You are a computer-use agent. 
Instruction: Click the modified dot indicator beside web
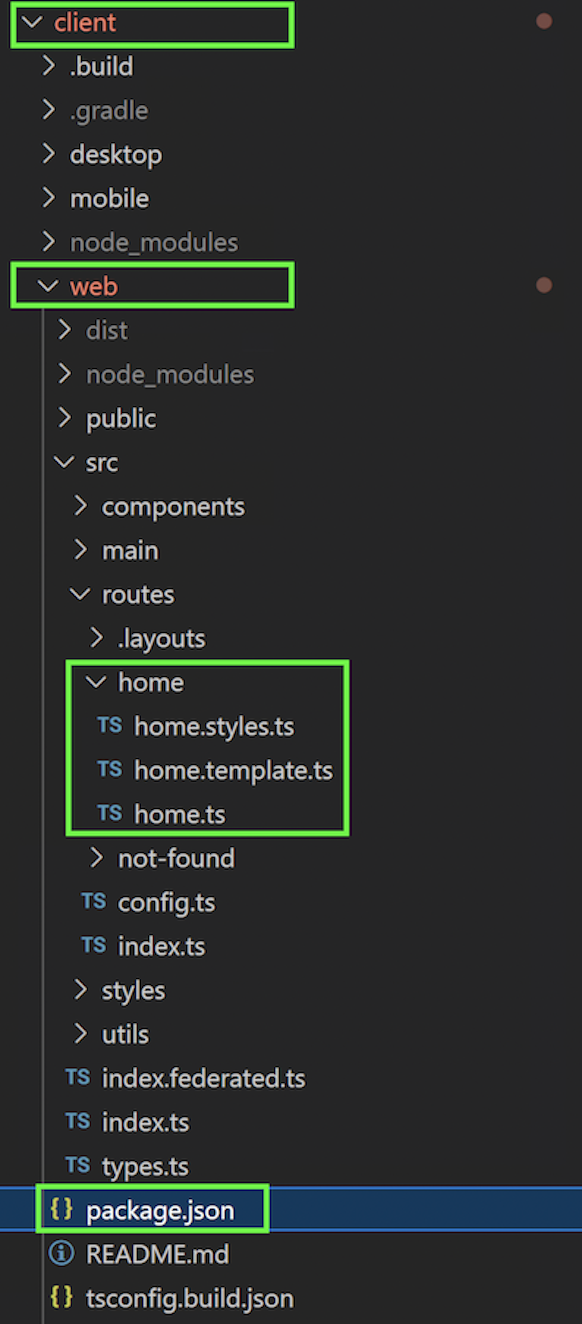click(544, 286)
